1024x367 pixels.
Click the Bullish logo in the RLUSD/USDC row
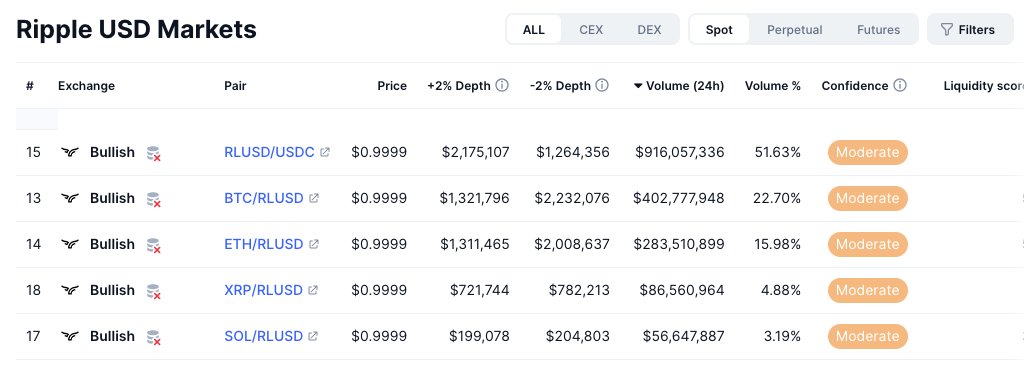click(x=70, y=152)
